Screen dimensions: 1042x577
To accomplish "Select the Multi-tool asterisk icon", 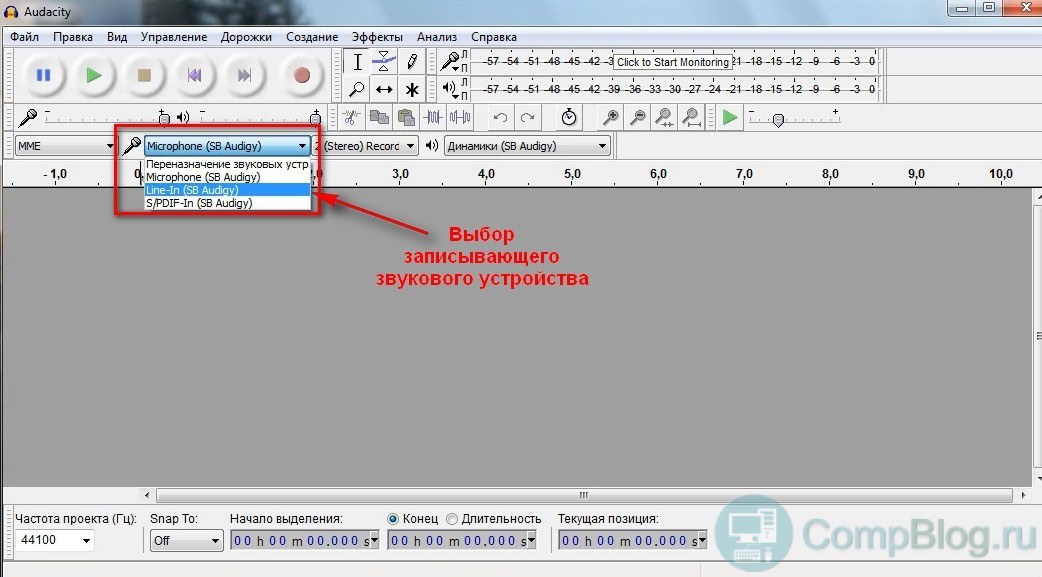I will pos(411,89).
